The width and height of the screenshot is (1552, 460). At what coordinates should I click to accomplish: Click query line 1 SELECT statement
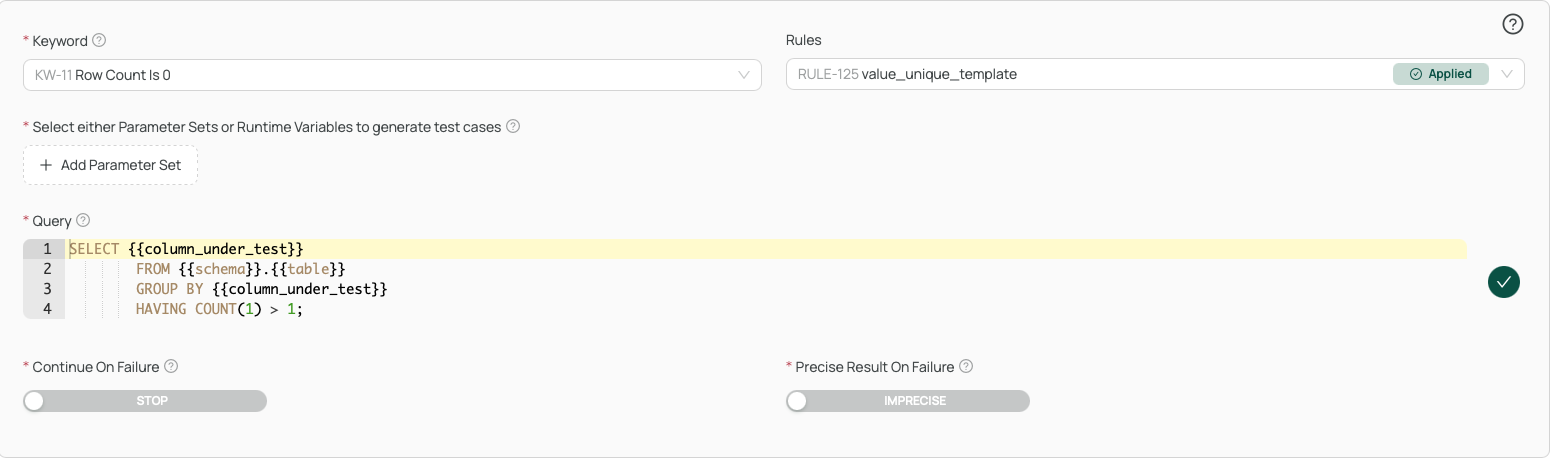[x=186, y=249]
